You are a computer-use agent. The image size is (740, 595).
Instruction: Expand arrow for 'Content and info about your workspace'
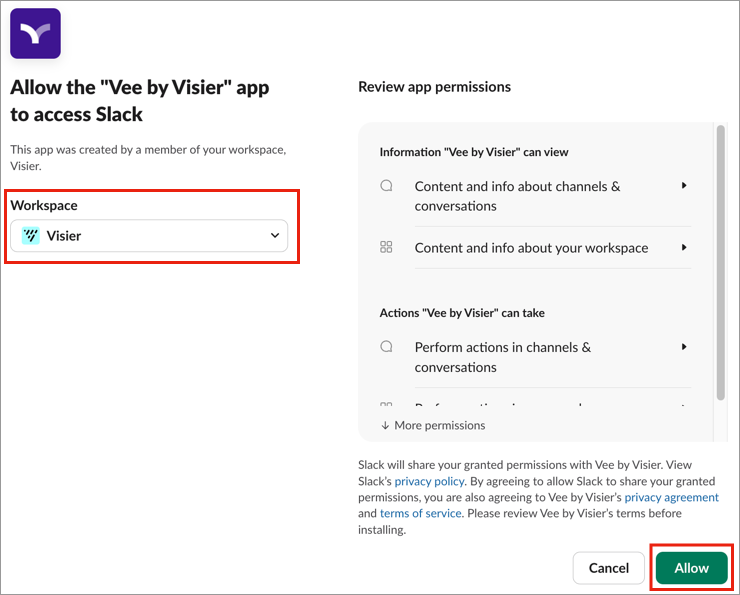(684, 247)
